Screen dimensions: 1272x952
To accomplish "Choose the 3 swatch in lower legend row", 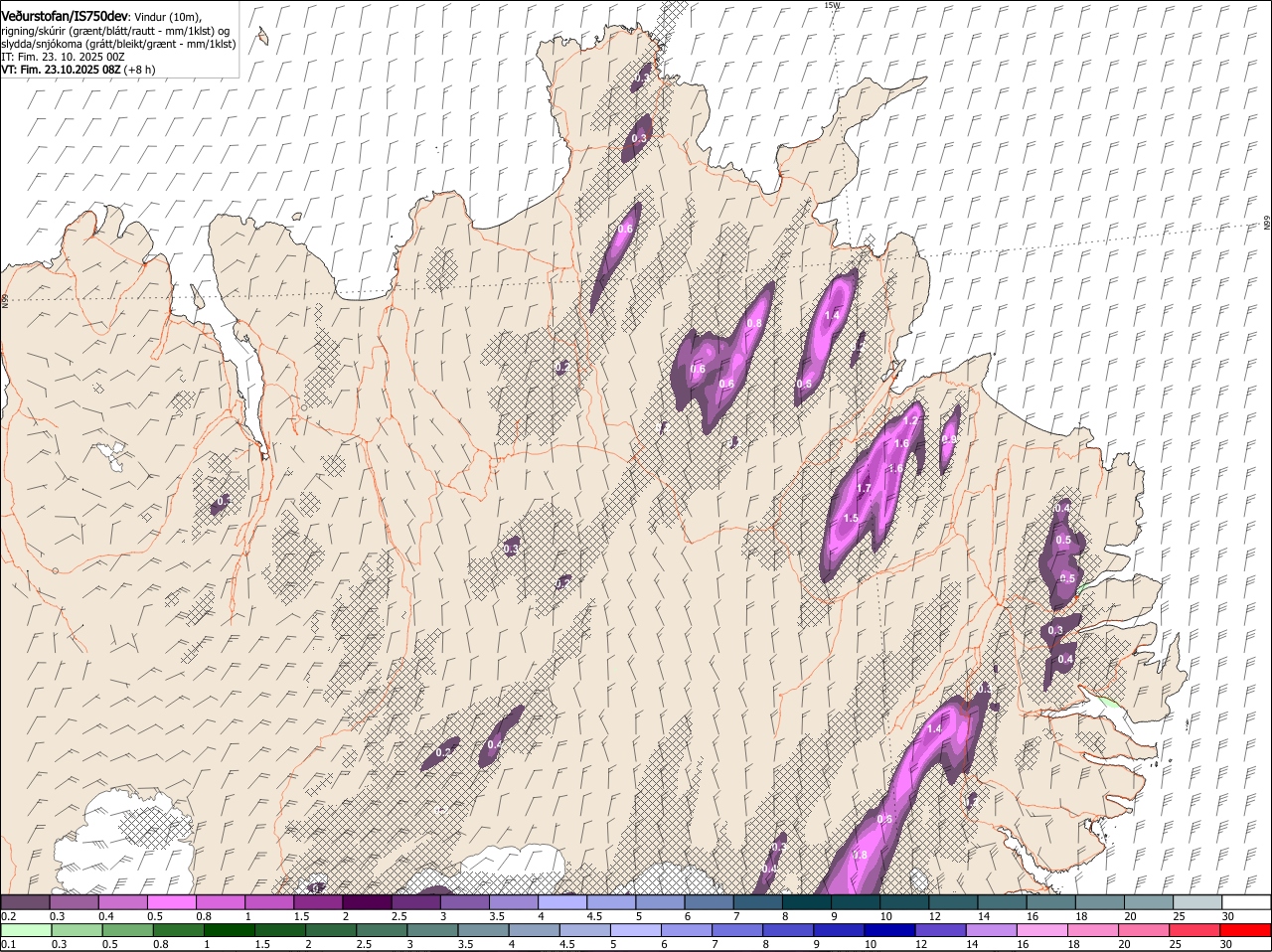I will (x=431, y=930).
